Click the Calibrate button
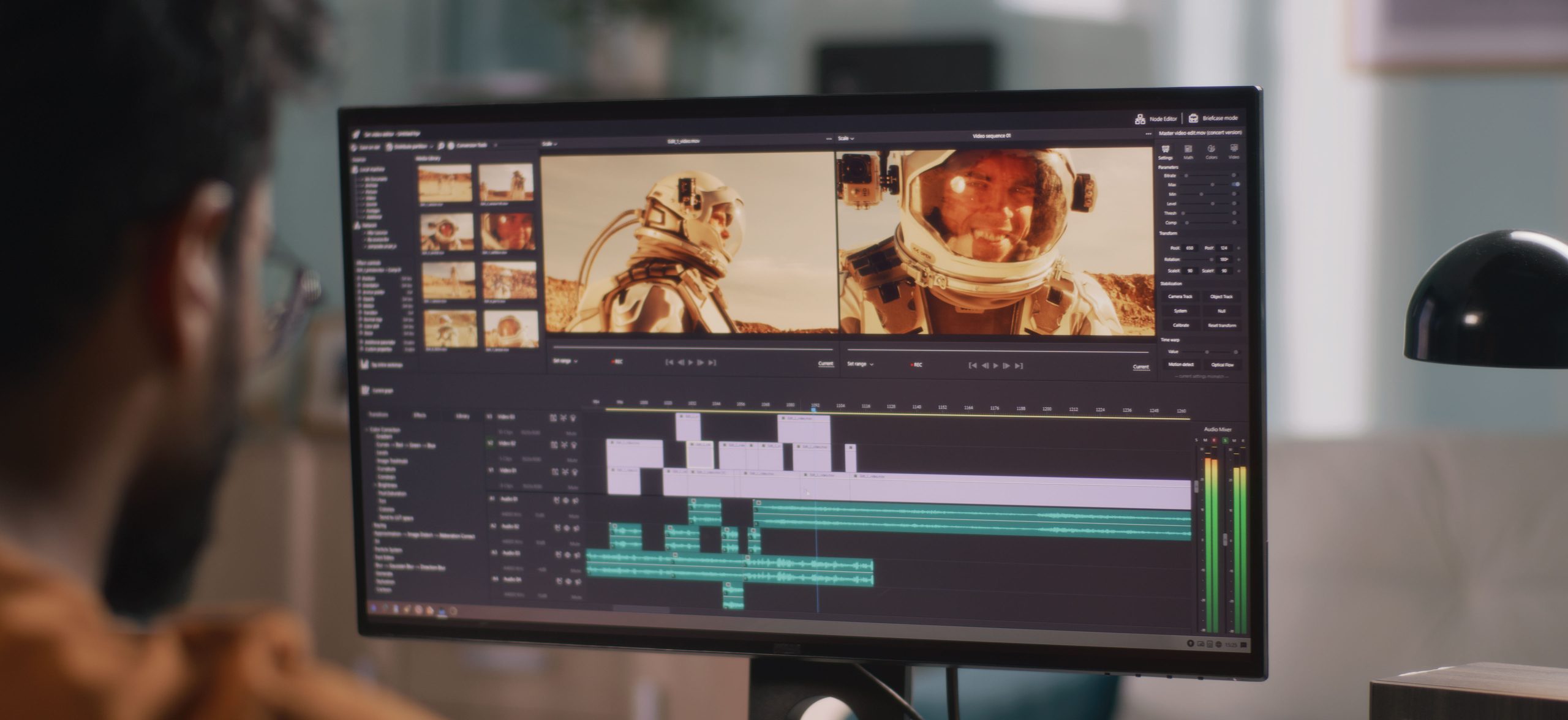This screenshot has height=720, width=1568. [x=1180, y=325]
